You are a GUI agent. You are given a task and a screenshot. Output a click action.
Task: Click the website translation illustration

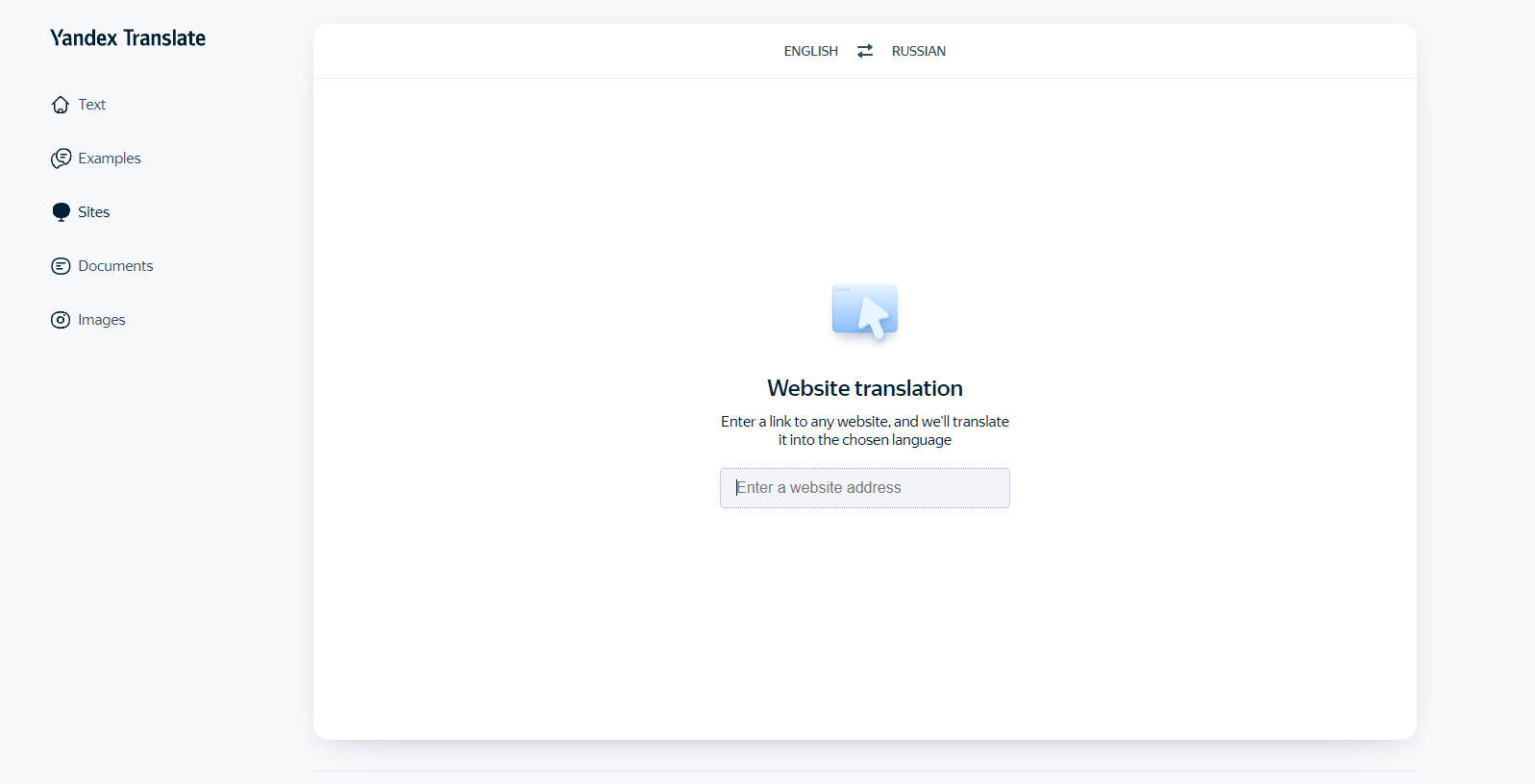(865, 312)
